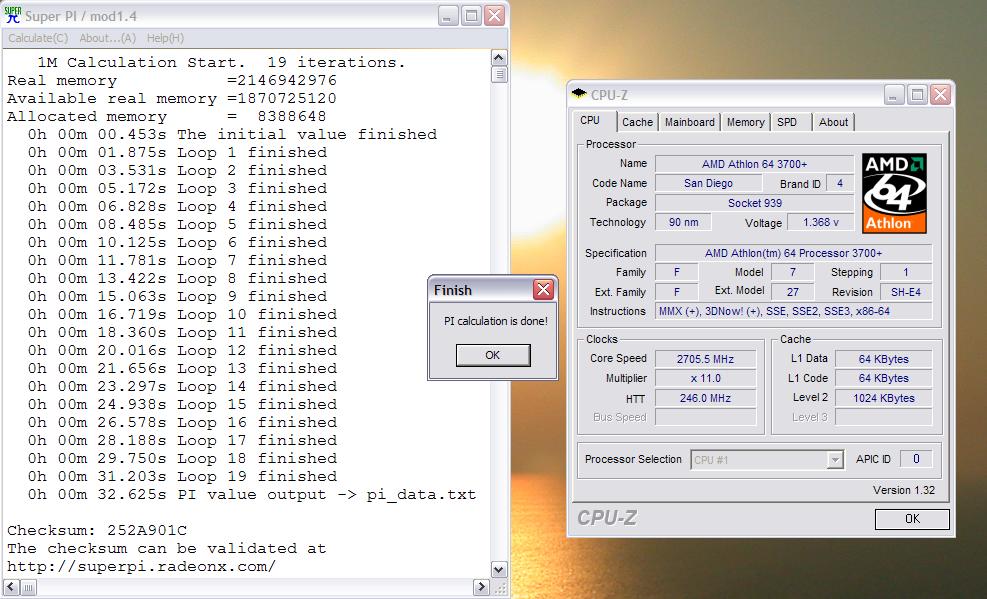987x599 pixels.
Task: Click the processor Name field 'AMD Athlon 64 3700+'
Action: pyautogui.click(x=754, y=164)
